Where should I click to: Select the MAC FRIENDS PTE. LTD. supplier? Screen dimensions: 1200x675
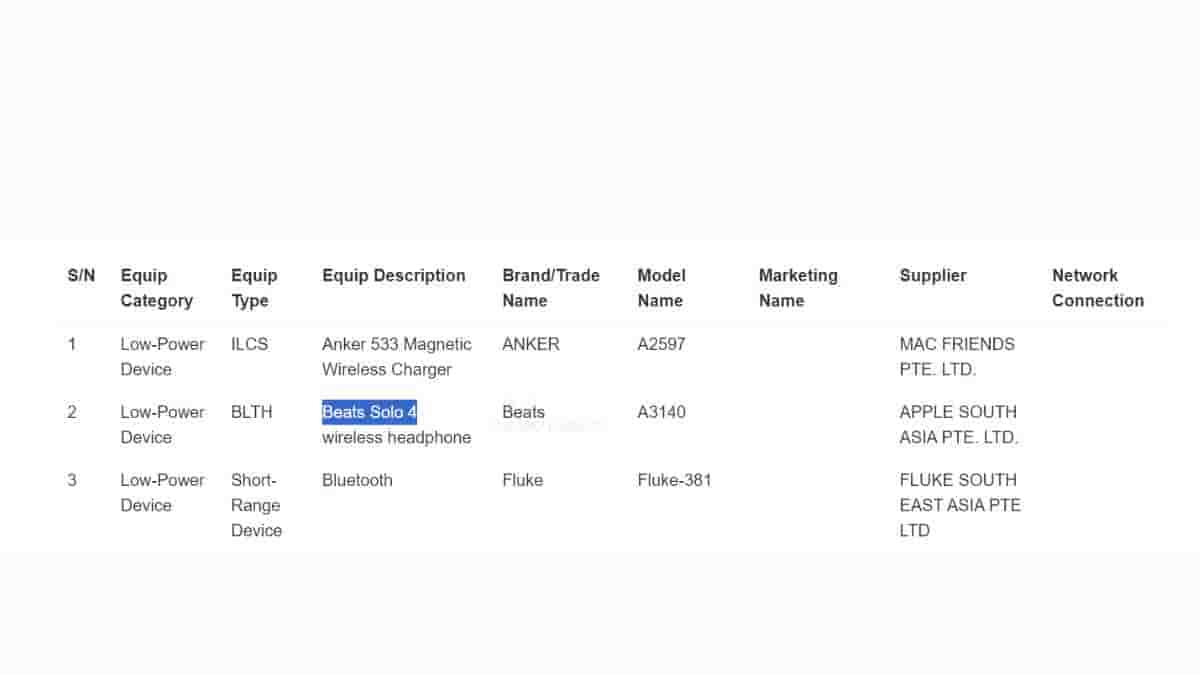click(956, 357)
